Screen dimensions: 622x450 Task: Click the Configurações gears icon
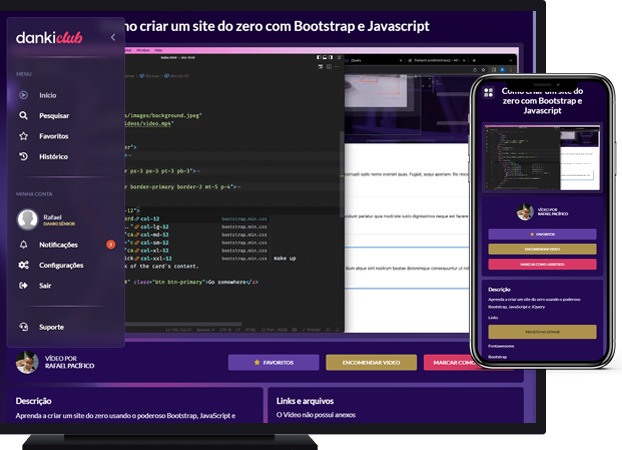[x=23, y=265]
